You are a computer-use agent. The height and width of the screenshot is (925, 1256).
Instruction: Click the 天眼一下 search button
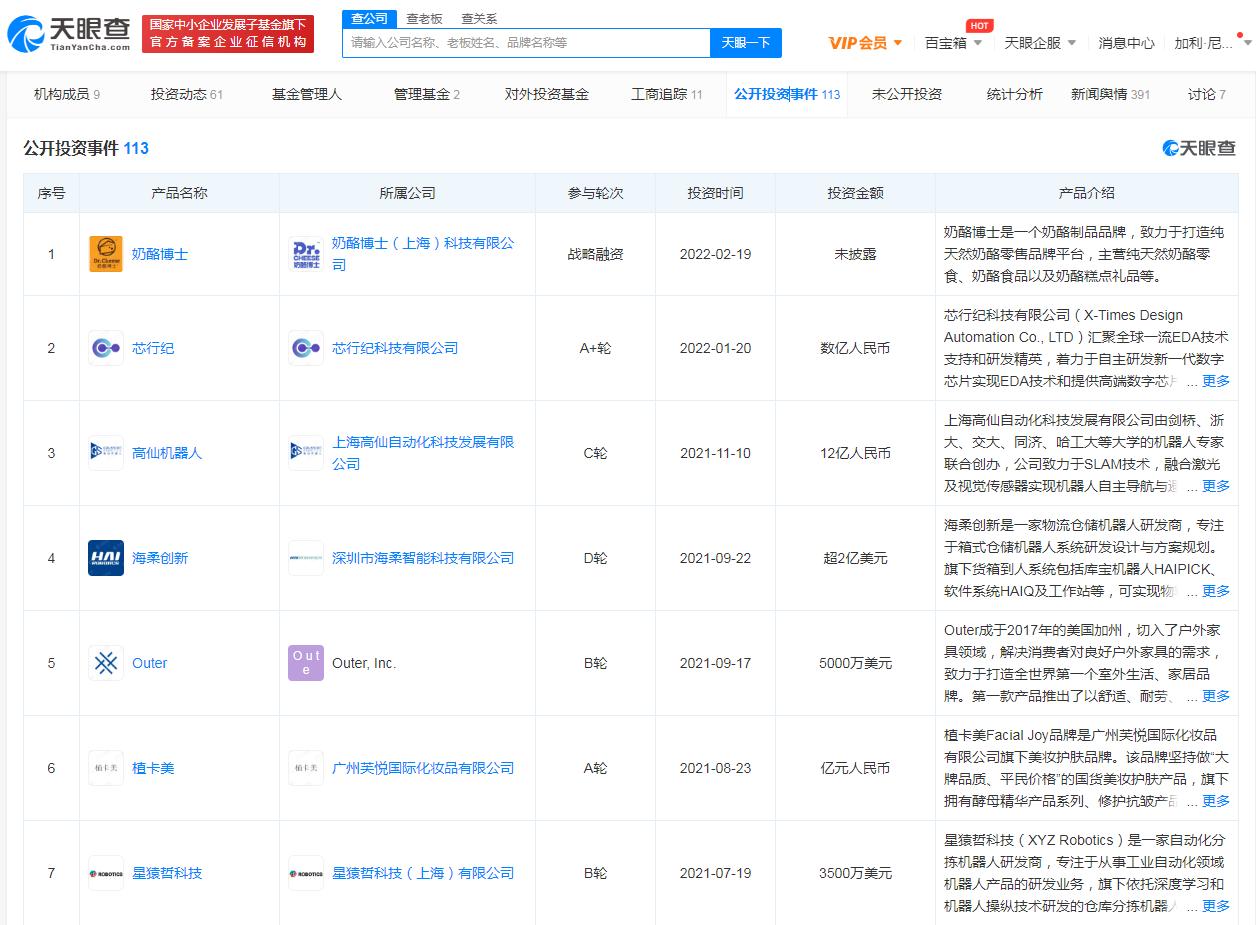click(x=746, y=43)
